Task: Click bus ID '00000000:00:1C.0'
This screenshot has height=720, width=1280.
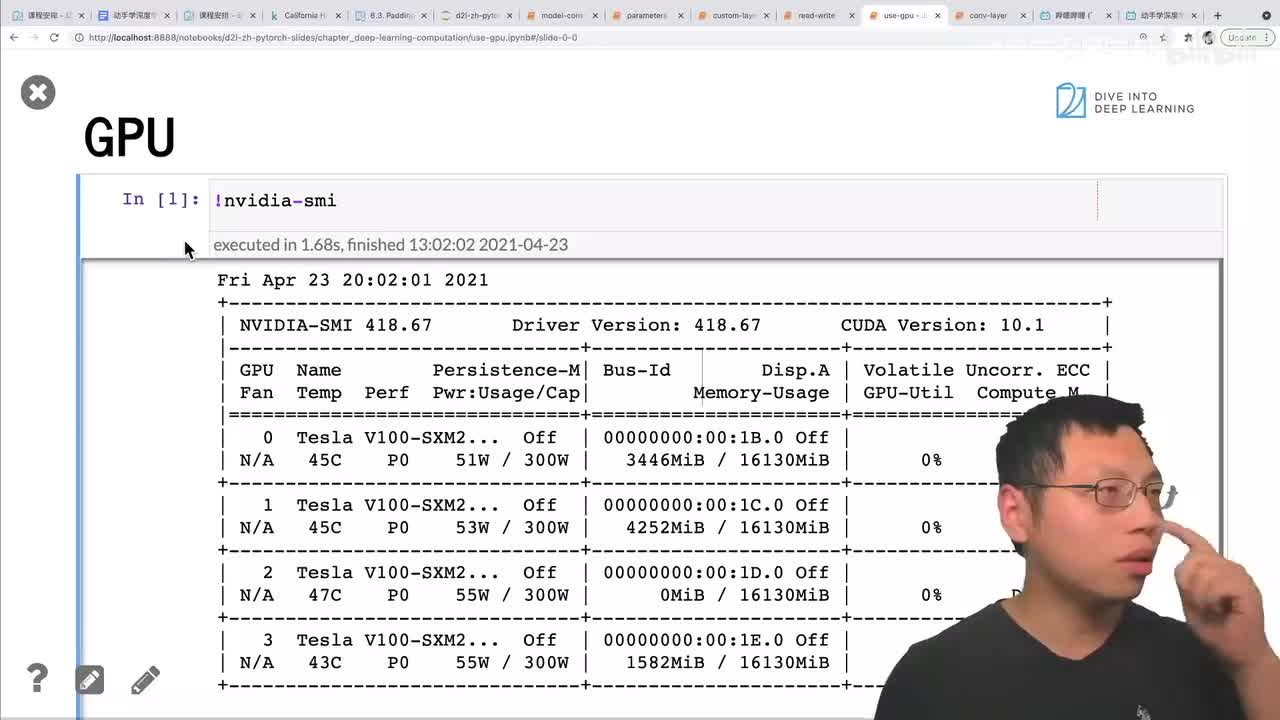Action: 693,505
